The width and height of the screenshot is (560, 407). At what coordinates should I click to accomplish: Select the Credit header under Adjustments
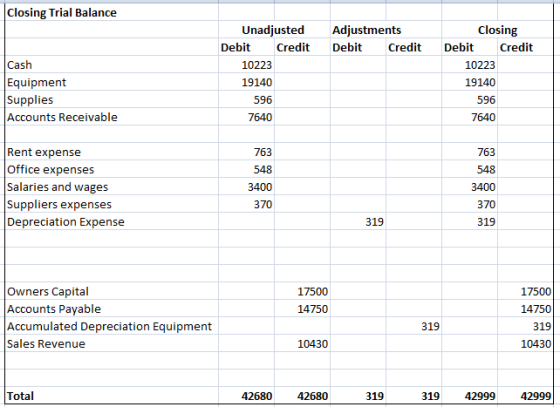point(405,47)
